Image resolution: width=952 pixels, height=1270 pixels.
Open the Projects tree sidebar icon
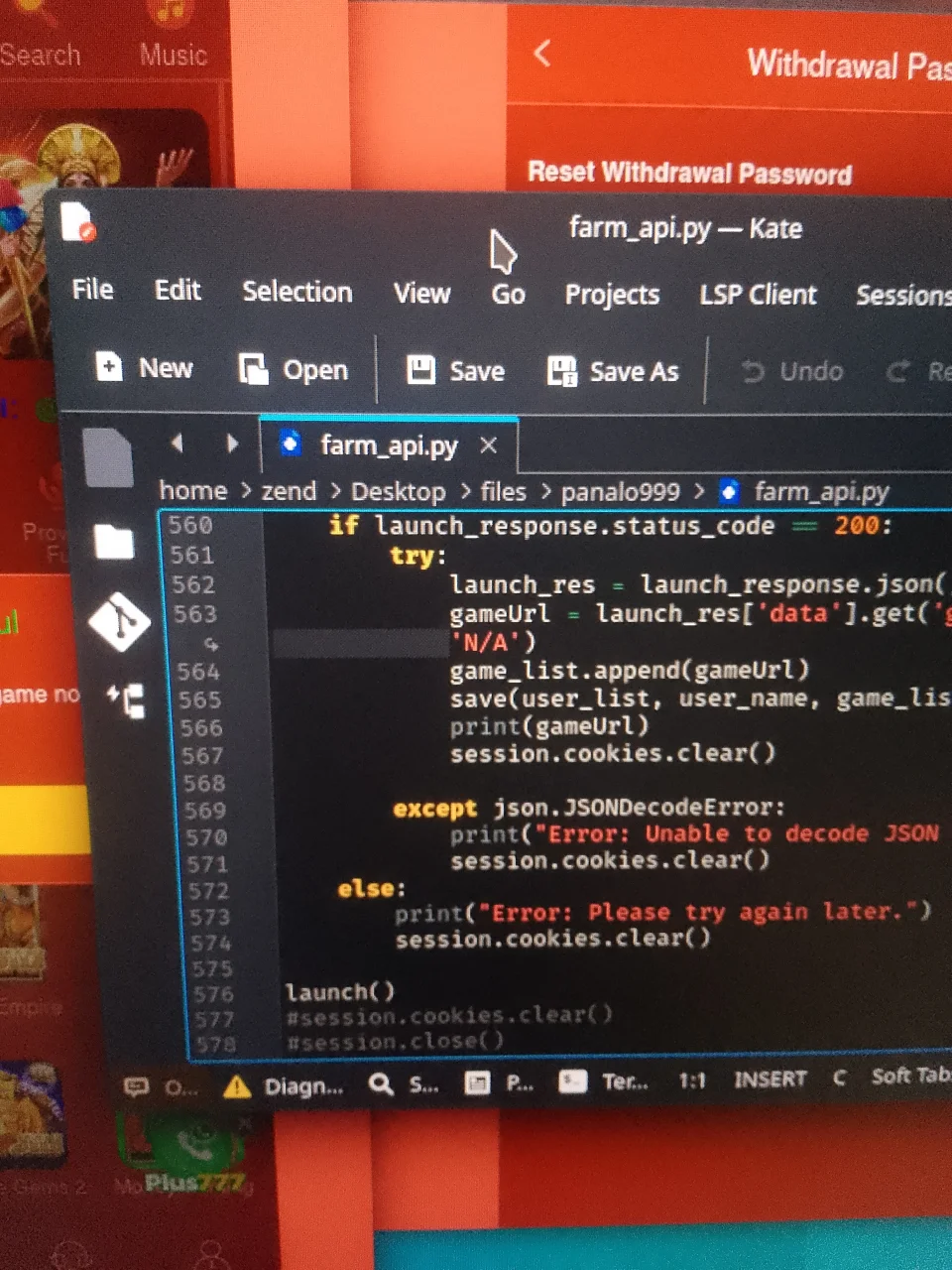click(x=127, y=700)
